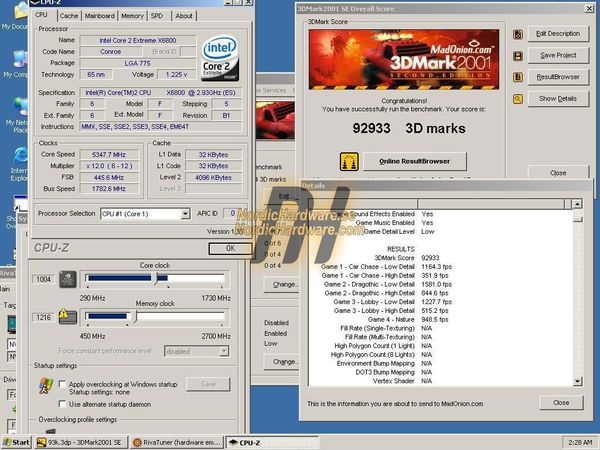The width and height of the screenshot is (600, 450).
Task: Click the lower Change button in 3DMark window
Action: [x=283, y=362]
